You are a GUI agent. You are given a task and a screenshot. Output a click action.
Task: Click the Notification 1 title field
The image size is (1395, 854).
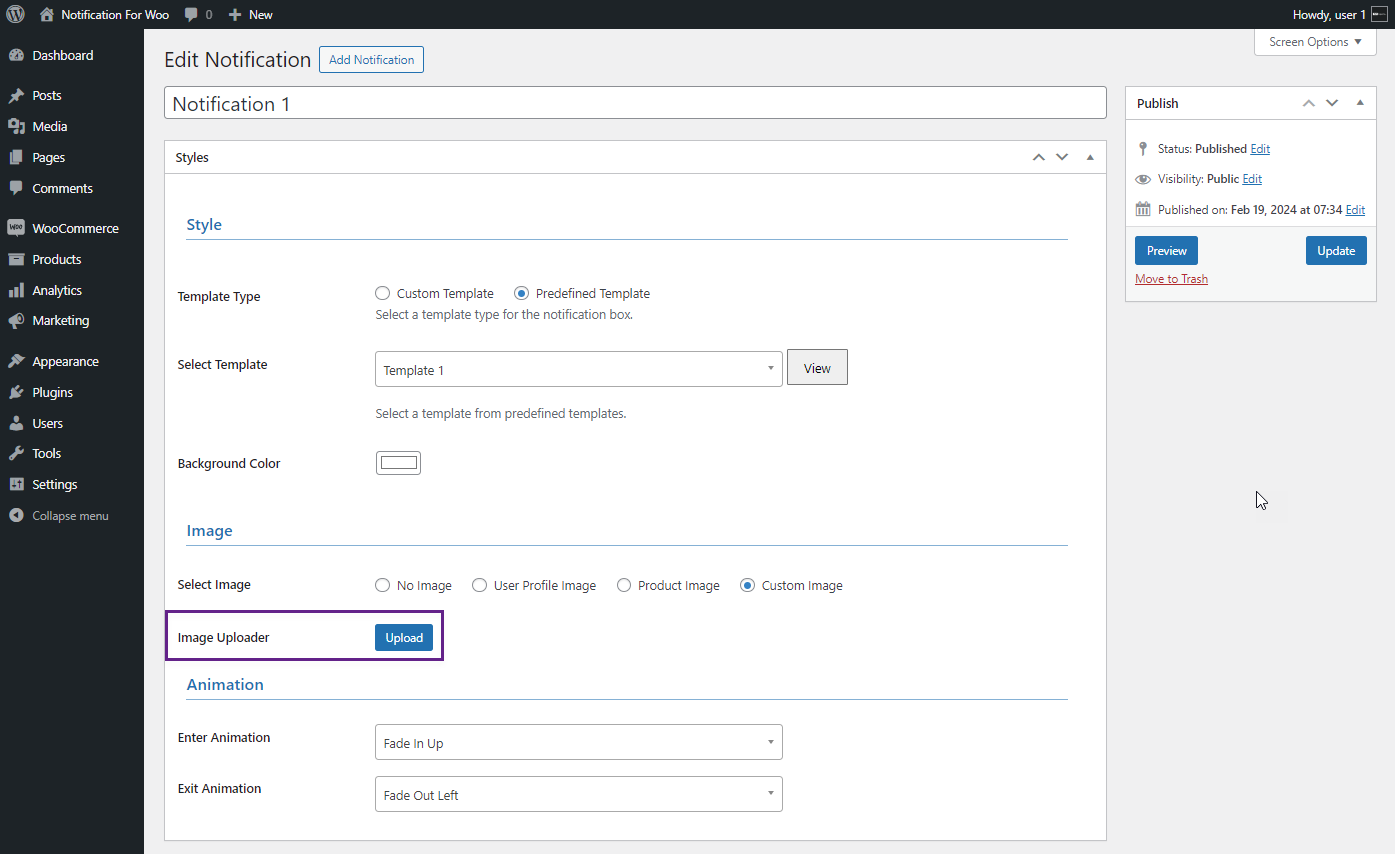[635, 103]
